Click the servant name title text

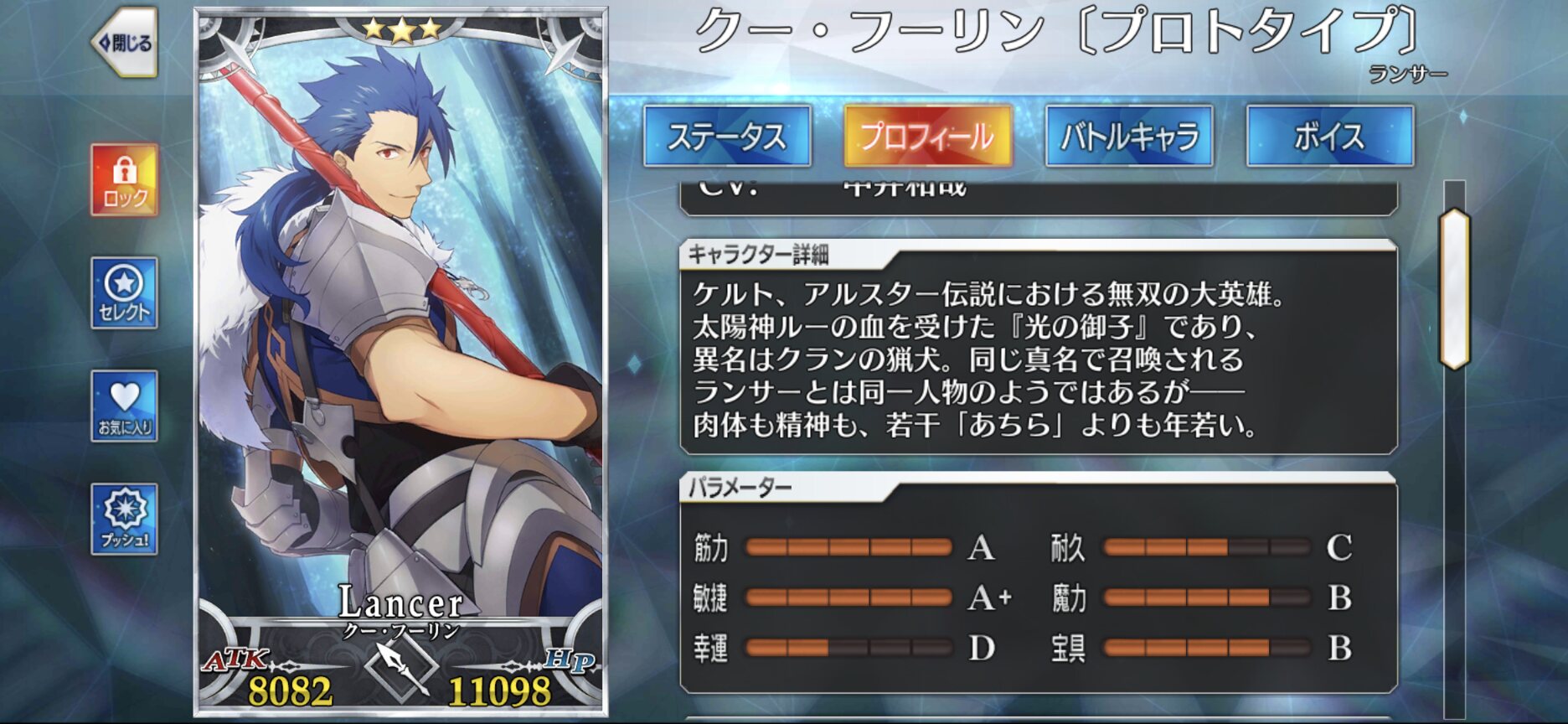point(1057,31)
